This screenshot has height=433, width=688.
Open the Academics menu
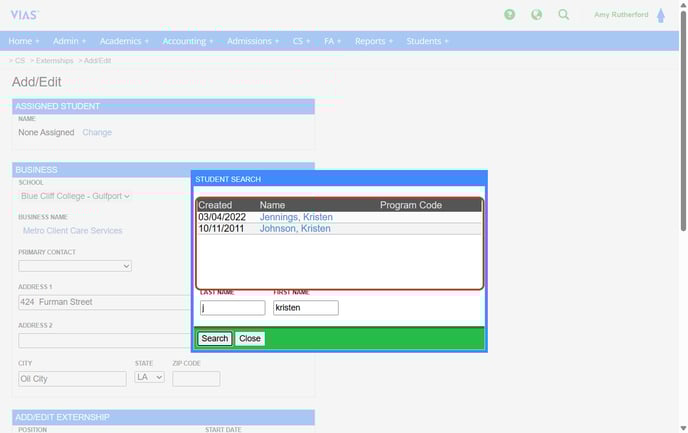tap(124, 41)
